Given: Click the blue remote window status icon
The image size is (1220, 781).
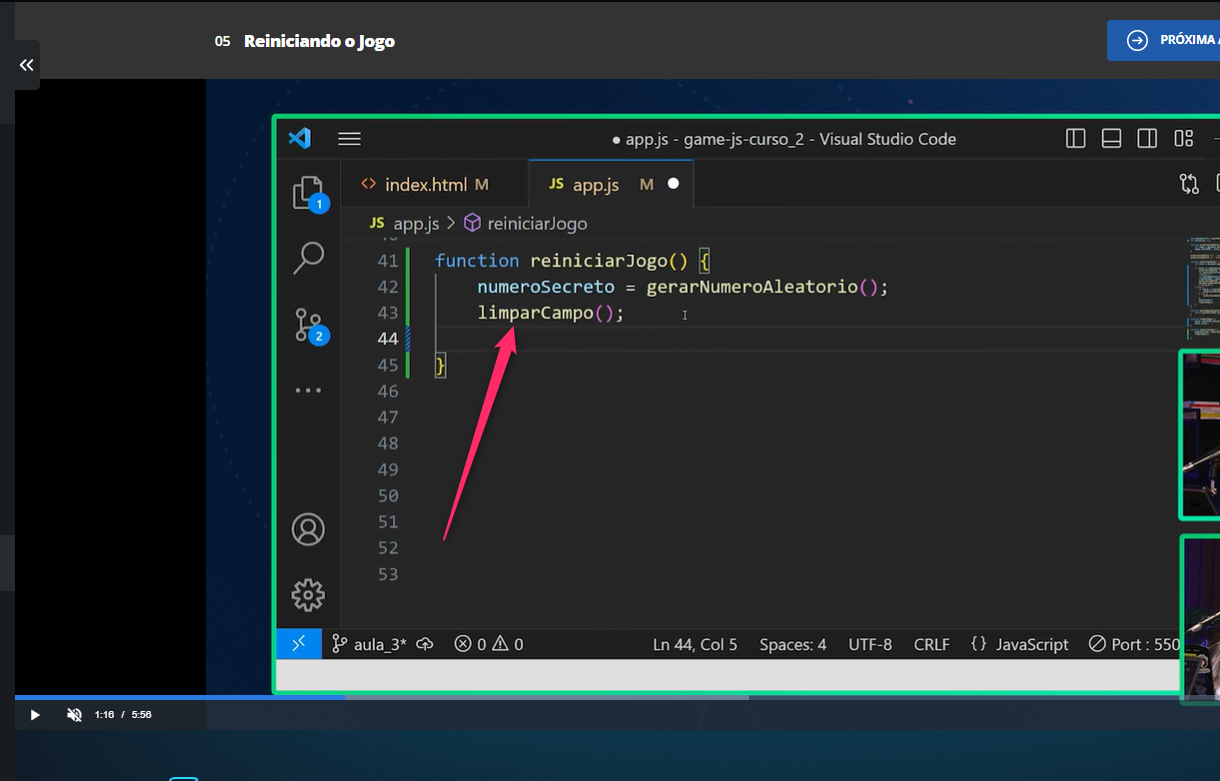Looking at the screenshot, I should [299, 644].
